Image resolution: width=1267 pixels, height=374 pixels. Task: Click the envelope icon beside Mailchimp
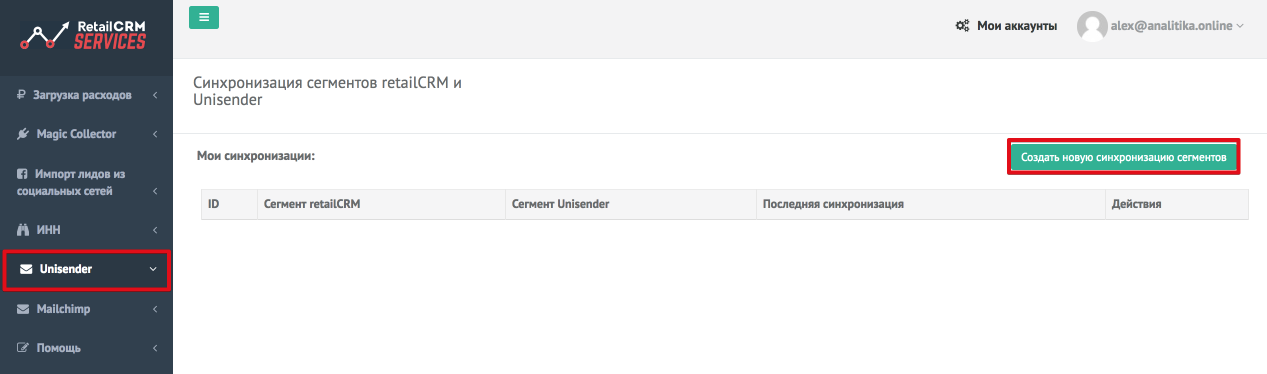coord(23,310)
